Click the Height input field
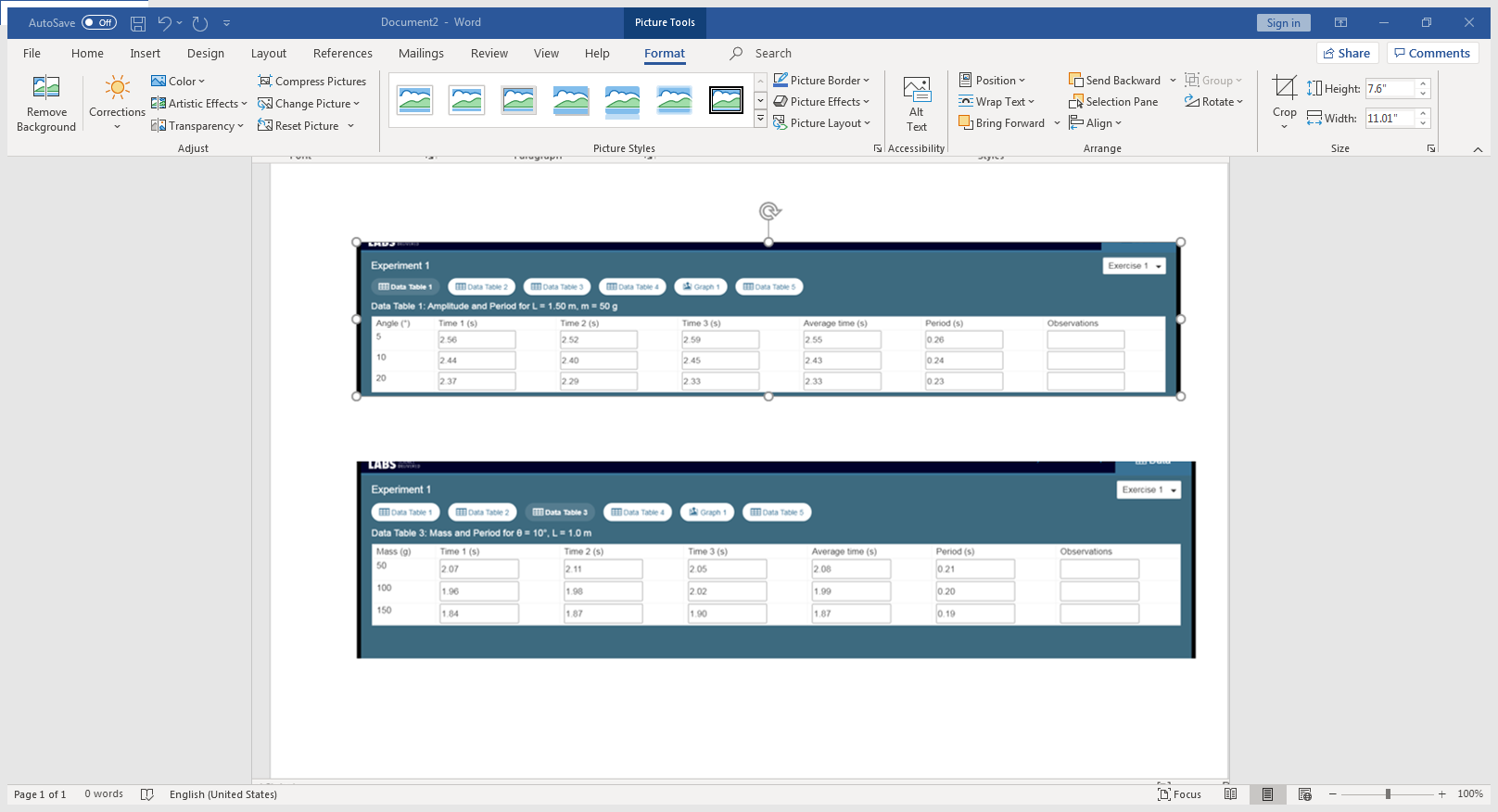Image resolution: width=1498 pixels, height=812 pixels. click(1390, 89)
